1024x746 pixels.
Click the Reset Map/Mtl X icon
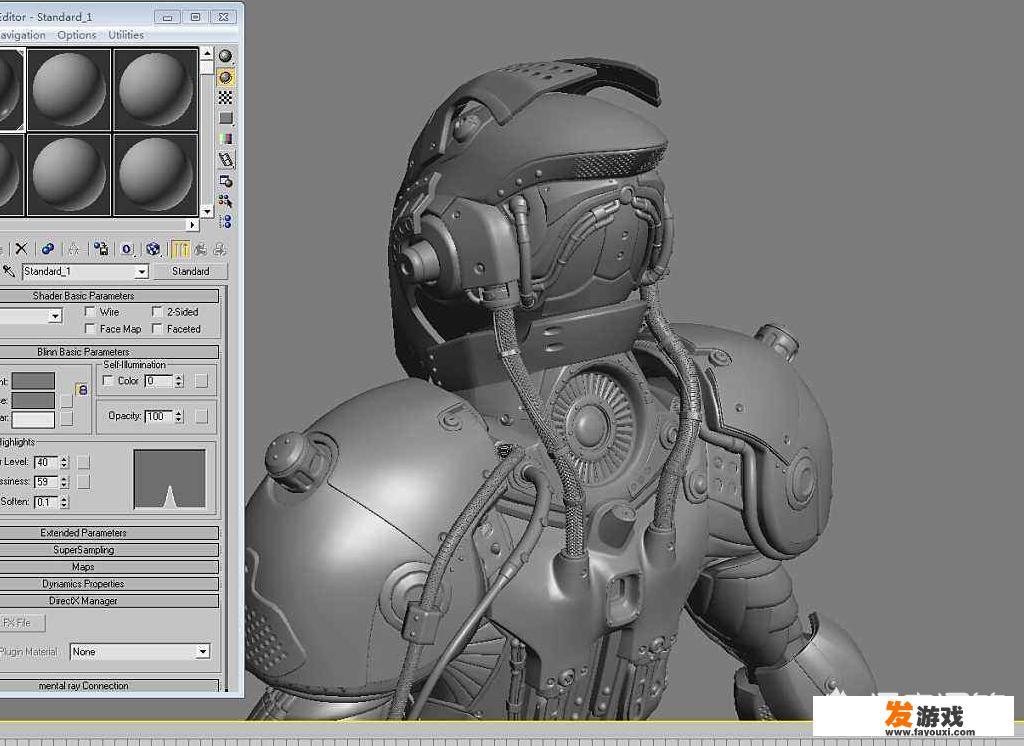pos(21,249)
